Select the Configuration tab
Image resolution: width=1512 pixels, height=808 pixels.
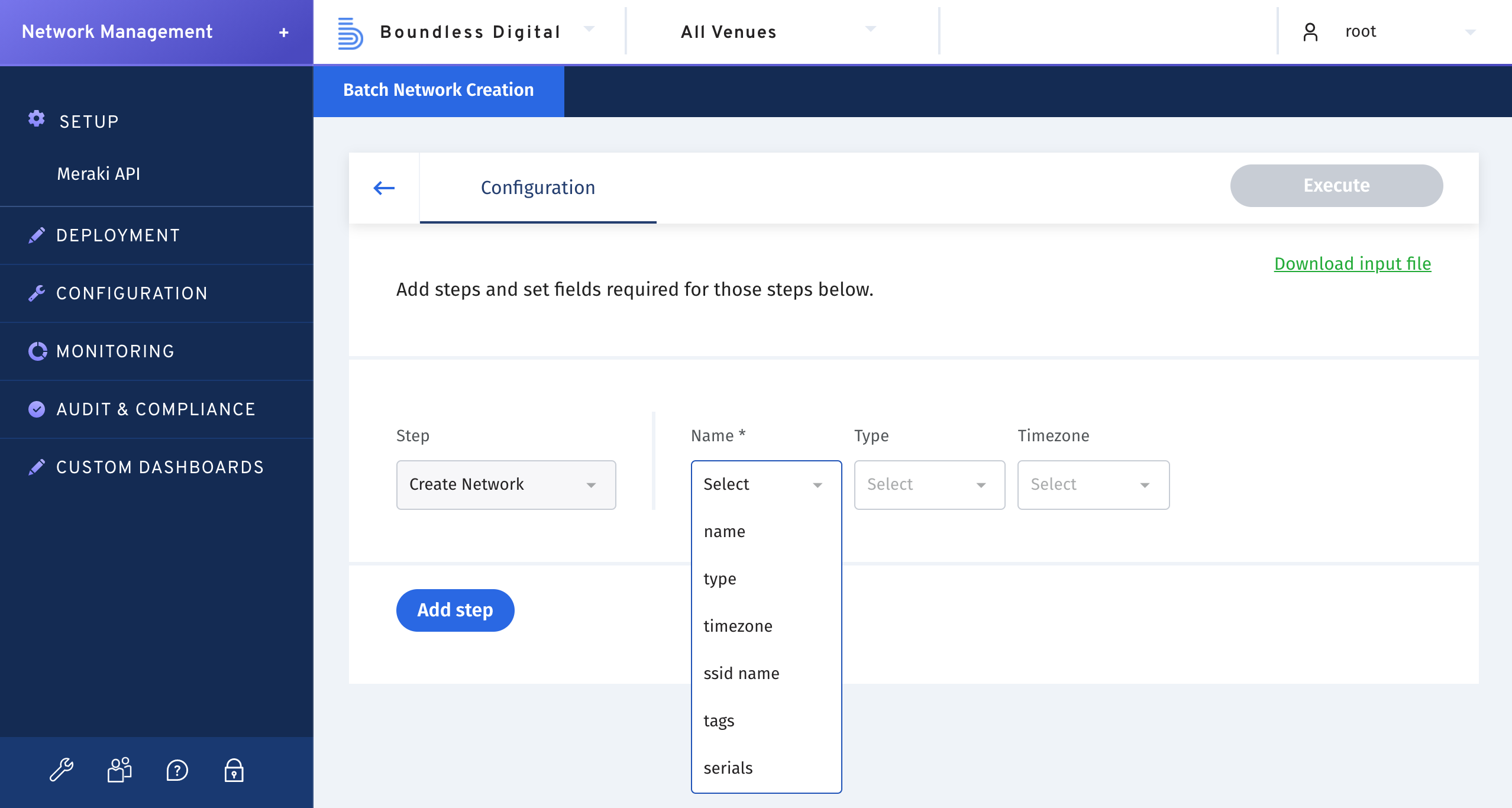(537, 188)
